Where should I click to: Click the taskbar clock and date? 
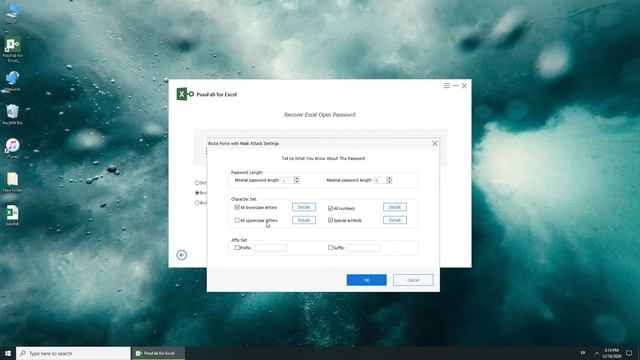coord(611,353)
